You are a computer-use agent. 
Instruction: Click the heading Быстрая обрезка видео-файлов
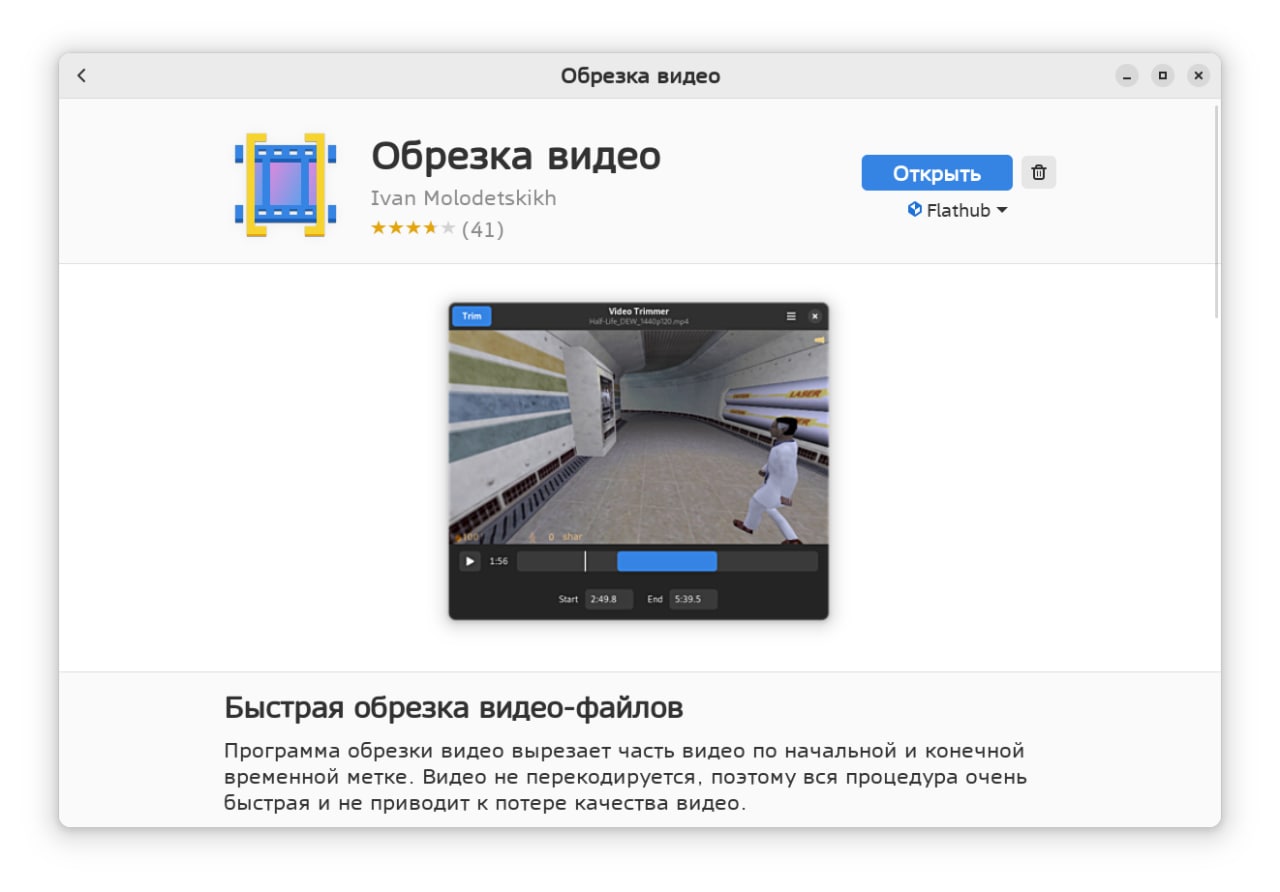pos(454,708)
